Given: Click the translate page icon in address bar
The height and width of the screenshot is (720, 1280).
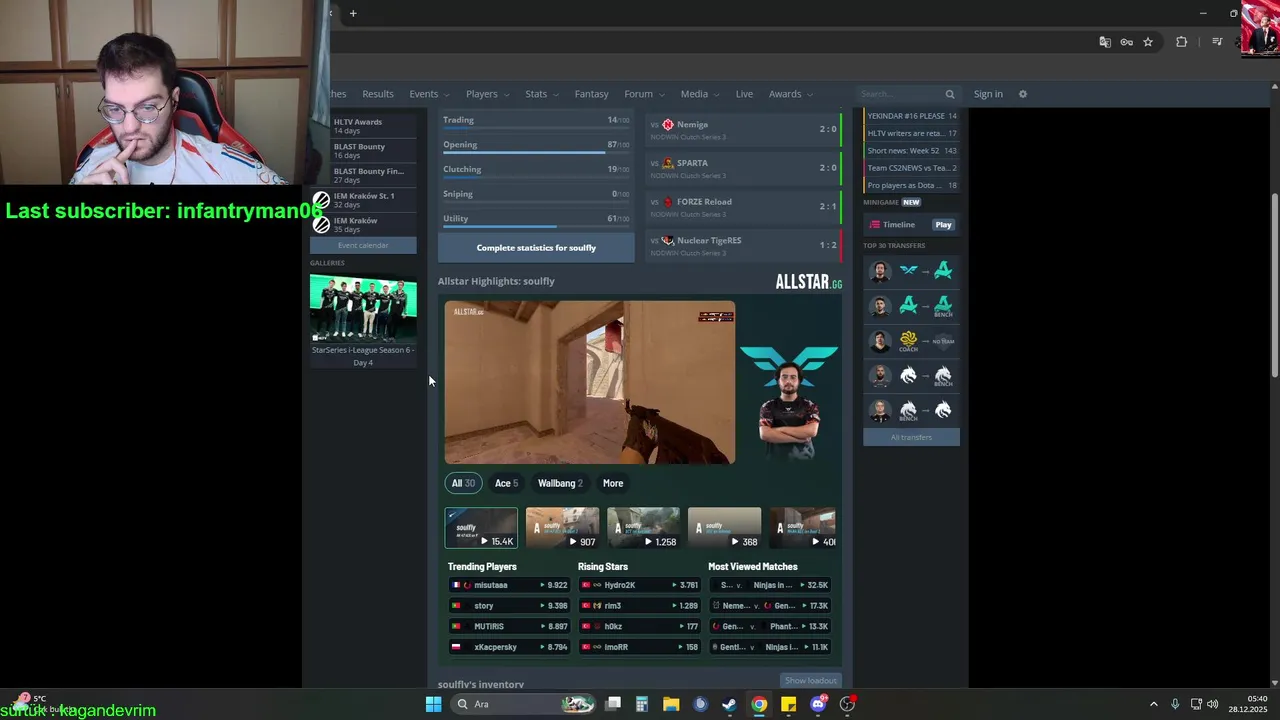Looking at the screenshot, I should click(1105, 42).
